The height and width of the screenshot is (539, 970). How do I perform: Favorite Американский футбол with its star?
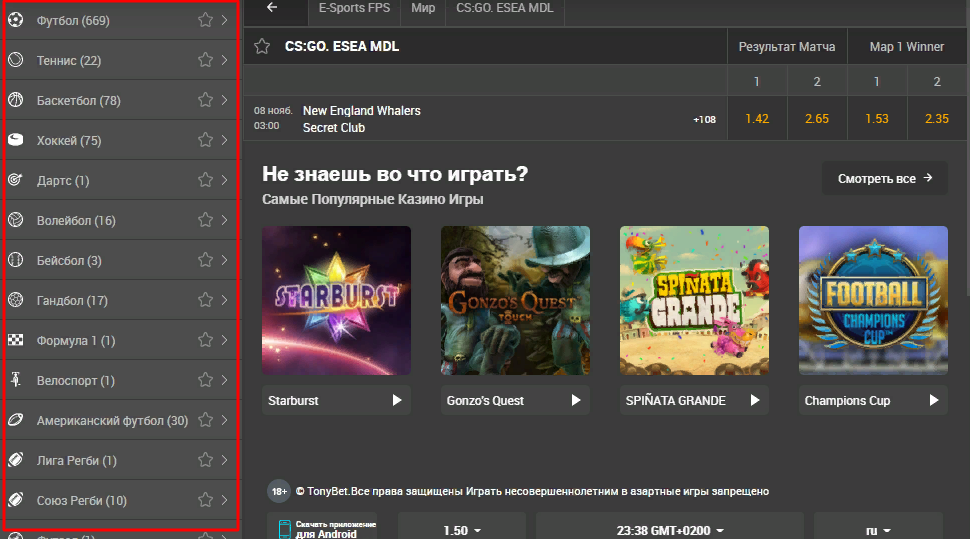pos(205,420)
